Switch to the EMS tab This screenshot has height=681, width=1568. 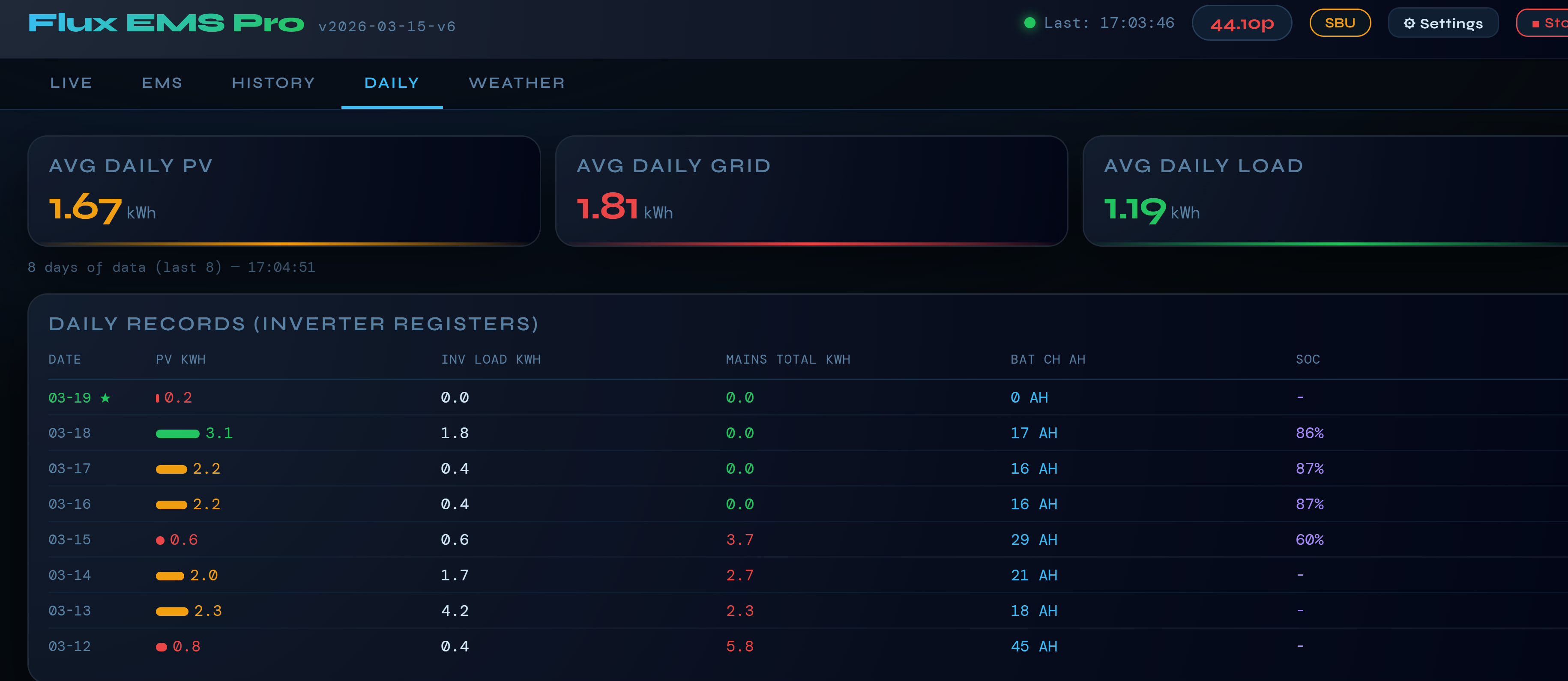point(162,83)
